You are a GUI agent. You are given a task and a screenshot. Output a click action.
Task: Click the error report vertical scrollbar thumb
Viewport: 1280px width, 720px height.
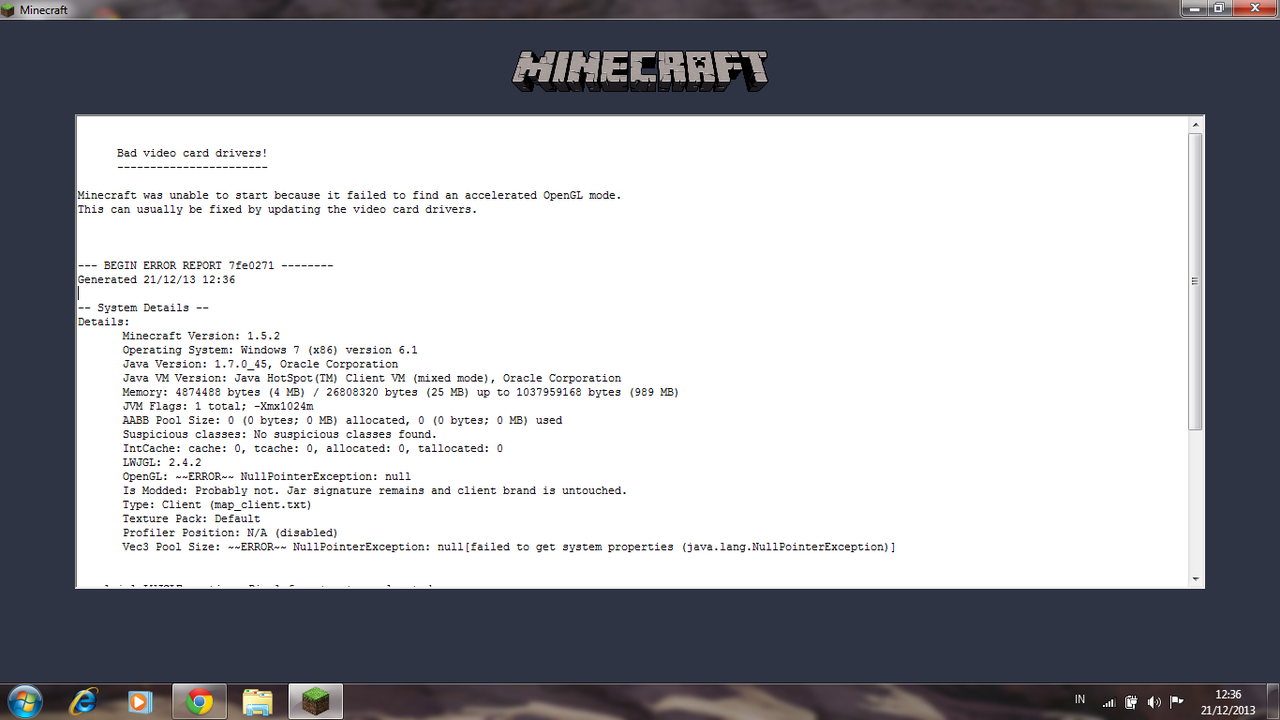tap(1195, 282)
